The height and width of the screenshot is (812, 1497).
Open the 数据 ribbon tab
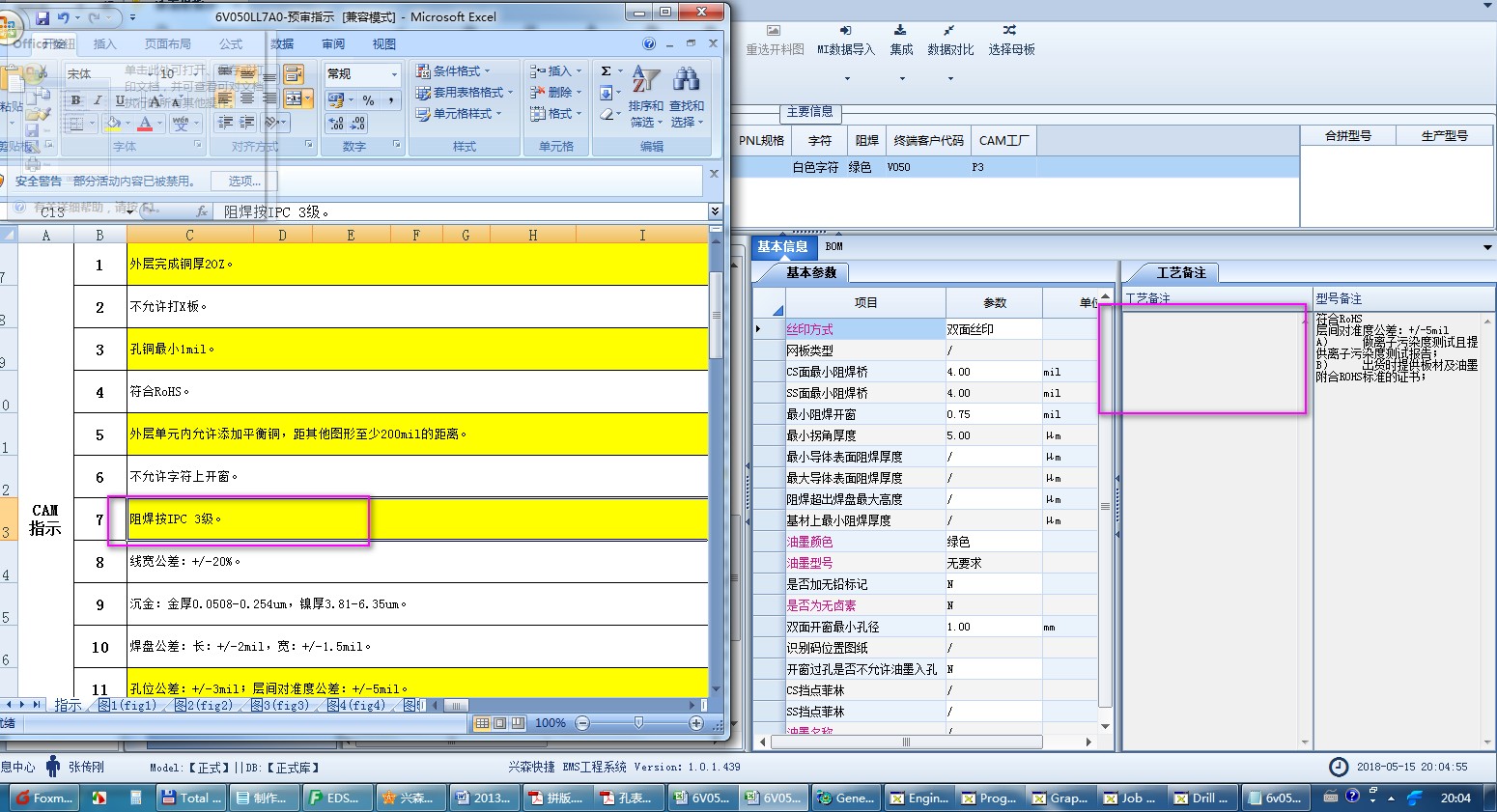[282, 44]
